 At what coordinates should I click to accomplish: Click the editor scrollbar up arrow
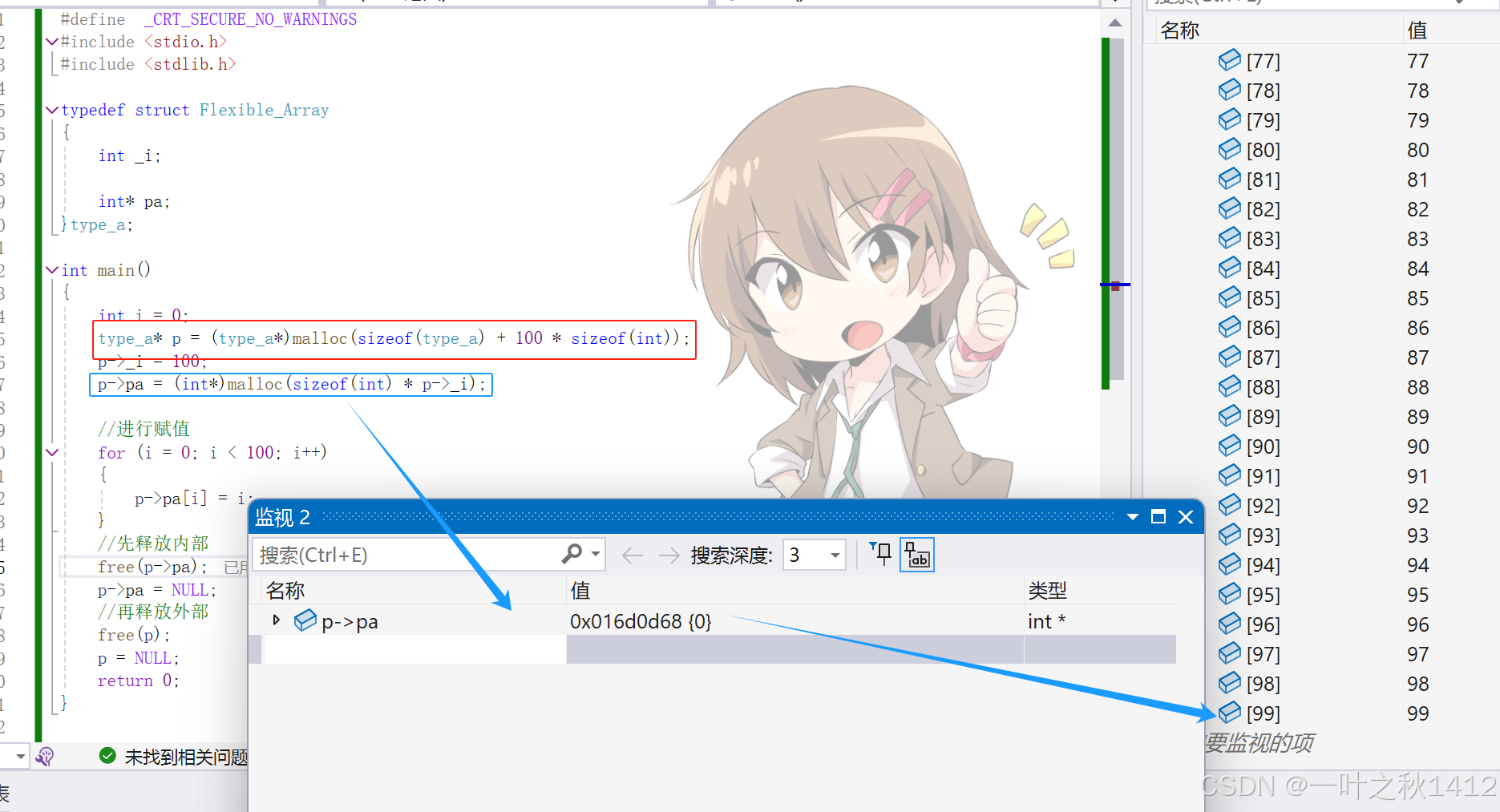tap(1115, 23)
